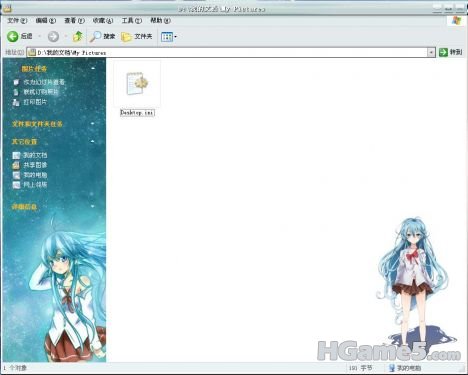Open the 工具(T) menu
The height and width of the screenshot is (375, 468).
tap(132, 21)
